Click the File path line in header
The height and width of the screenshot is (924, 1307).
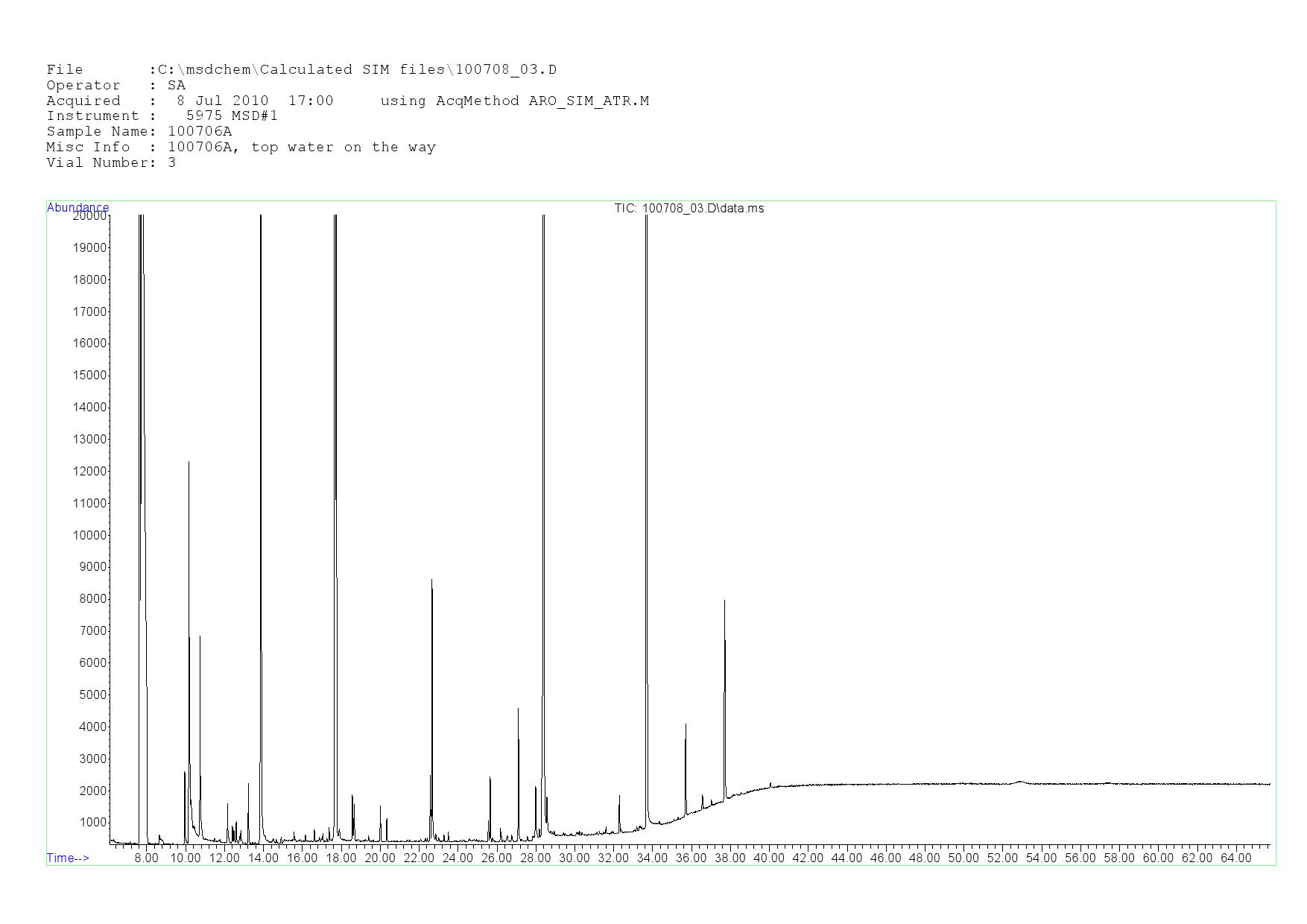pos(301,69)
